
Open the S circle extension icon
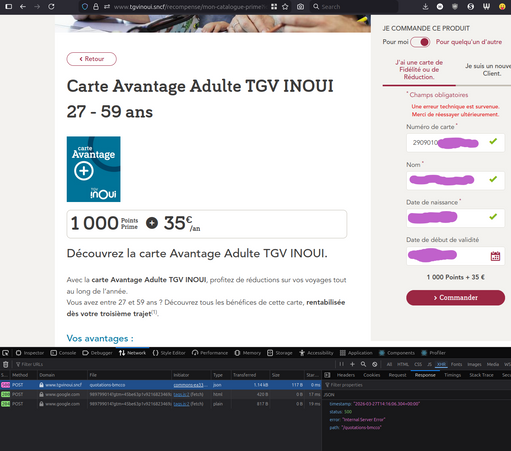pyautogui.click(x=470, y=6)
